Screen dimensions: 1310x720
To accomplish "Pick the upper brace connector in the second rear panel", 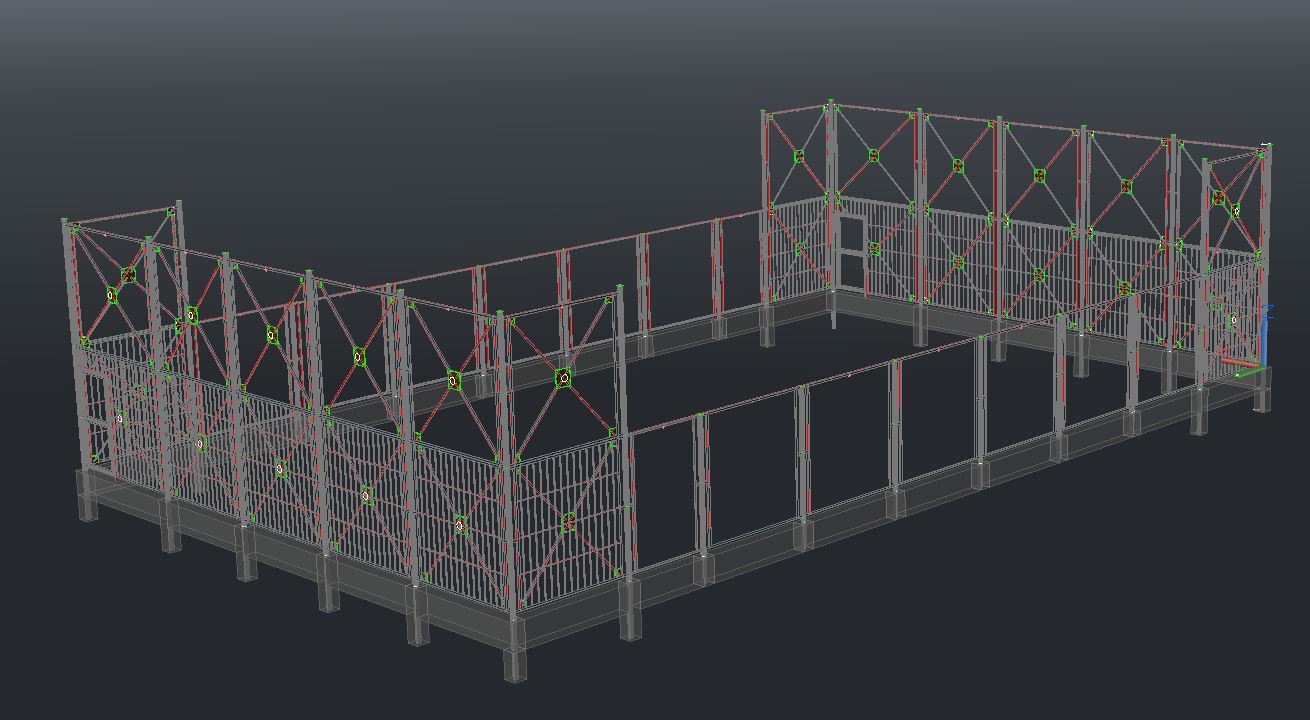I will (x=873, y=155).
